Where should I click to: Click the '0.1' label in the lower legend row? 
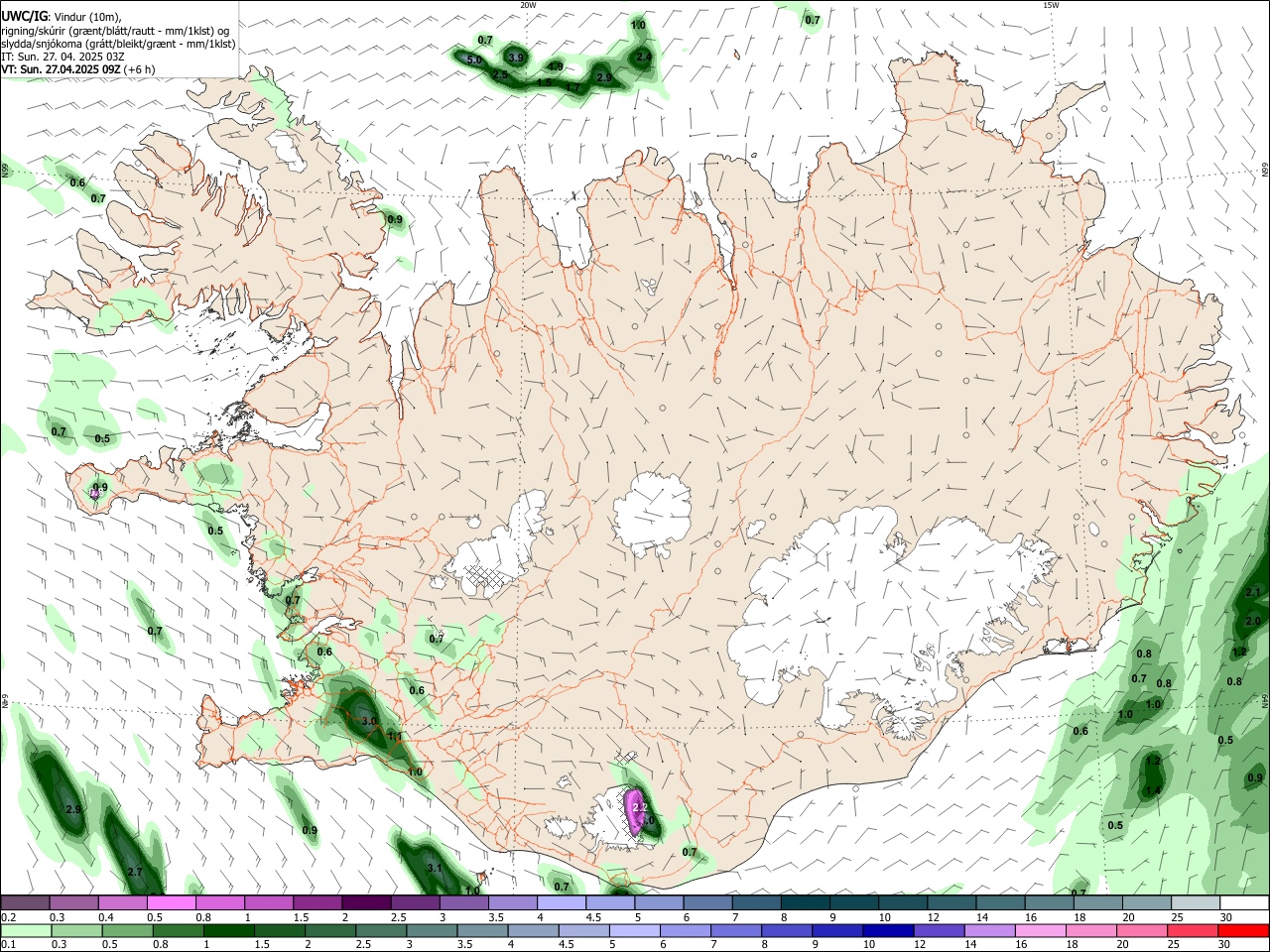[9, 944]
